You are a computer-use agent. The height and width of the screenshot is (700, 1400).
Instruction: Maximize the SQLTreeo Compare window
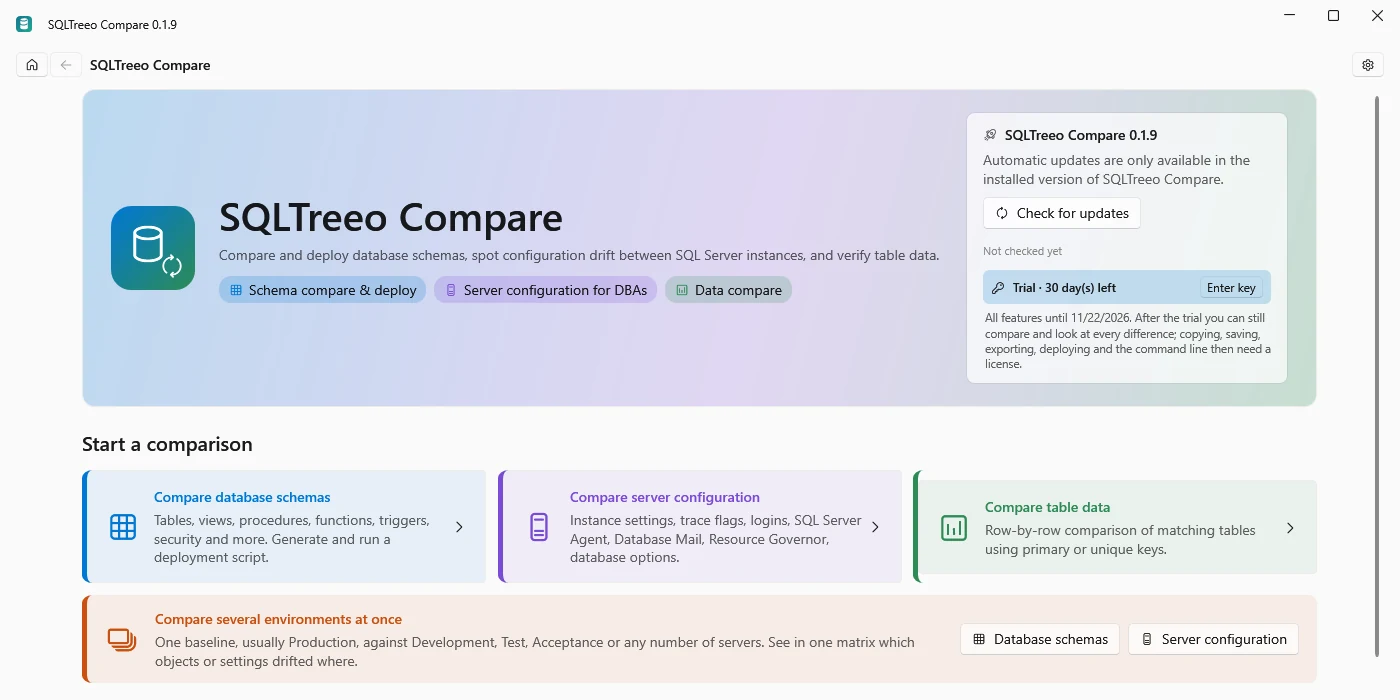[1333, 16]
